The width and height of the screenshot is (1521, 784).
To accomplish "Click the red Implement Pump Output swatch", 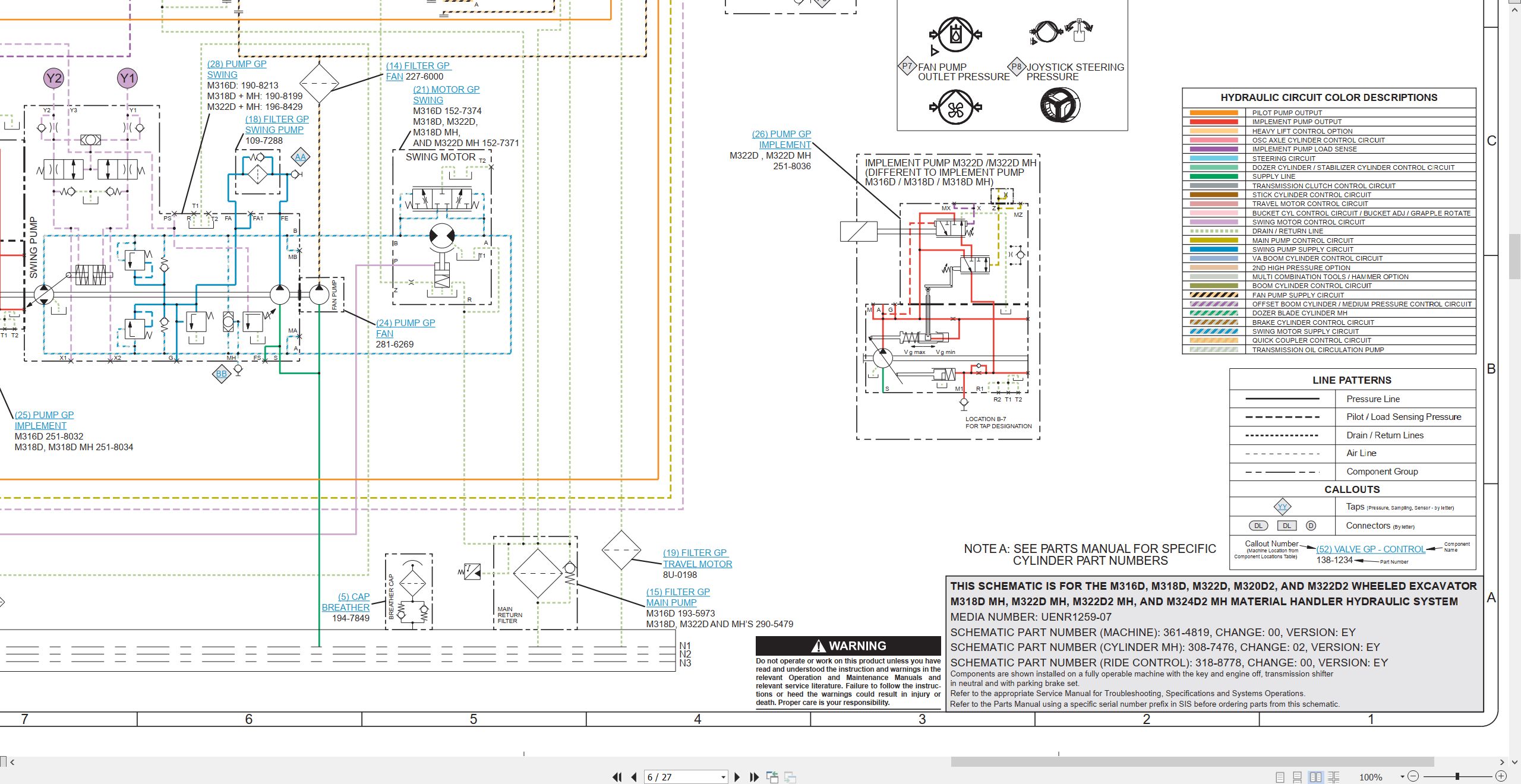I will (1213, 122).
